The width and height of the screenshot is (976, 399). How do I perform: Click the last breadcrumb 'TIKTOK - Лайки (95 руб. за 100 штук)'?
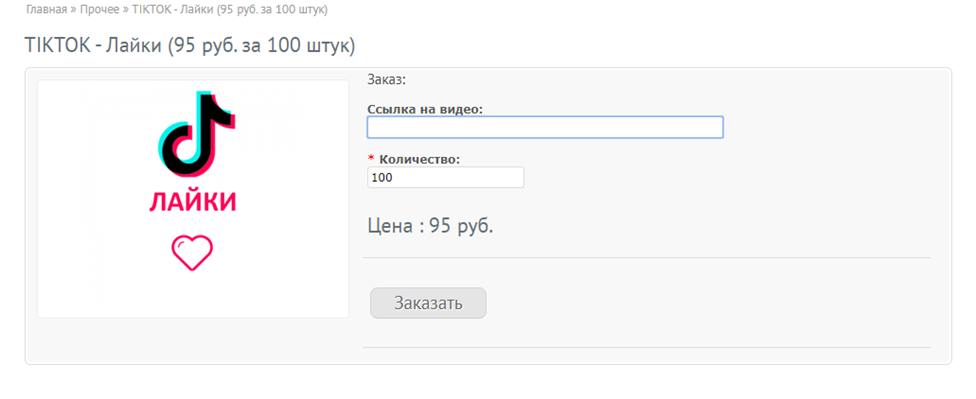pos(230,10)
